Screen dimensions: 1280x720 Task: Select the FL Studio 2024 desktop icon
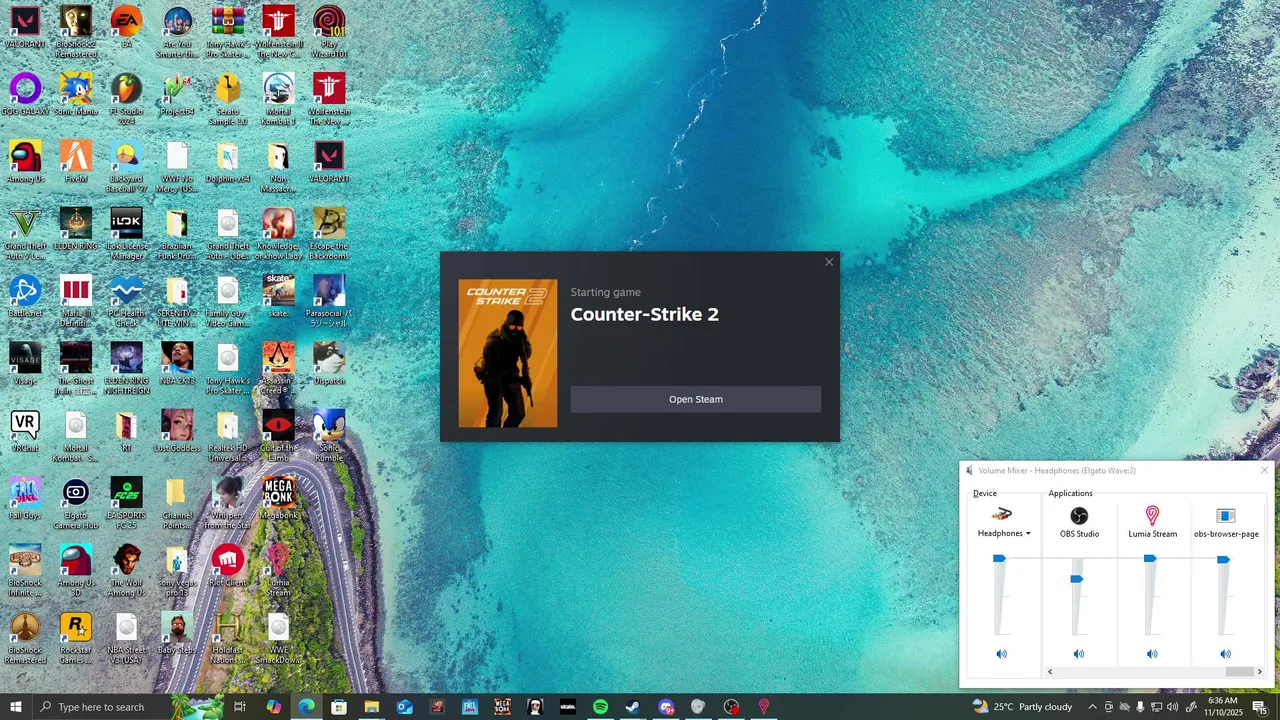[126, 98]
